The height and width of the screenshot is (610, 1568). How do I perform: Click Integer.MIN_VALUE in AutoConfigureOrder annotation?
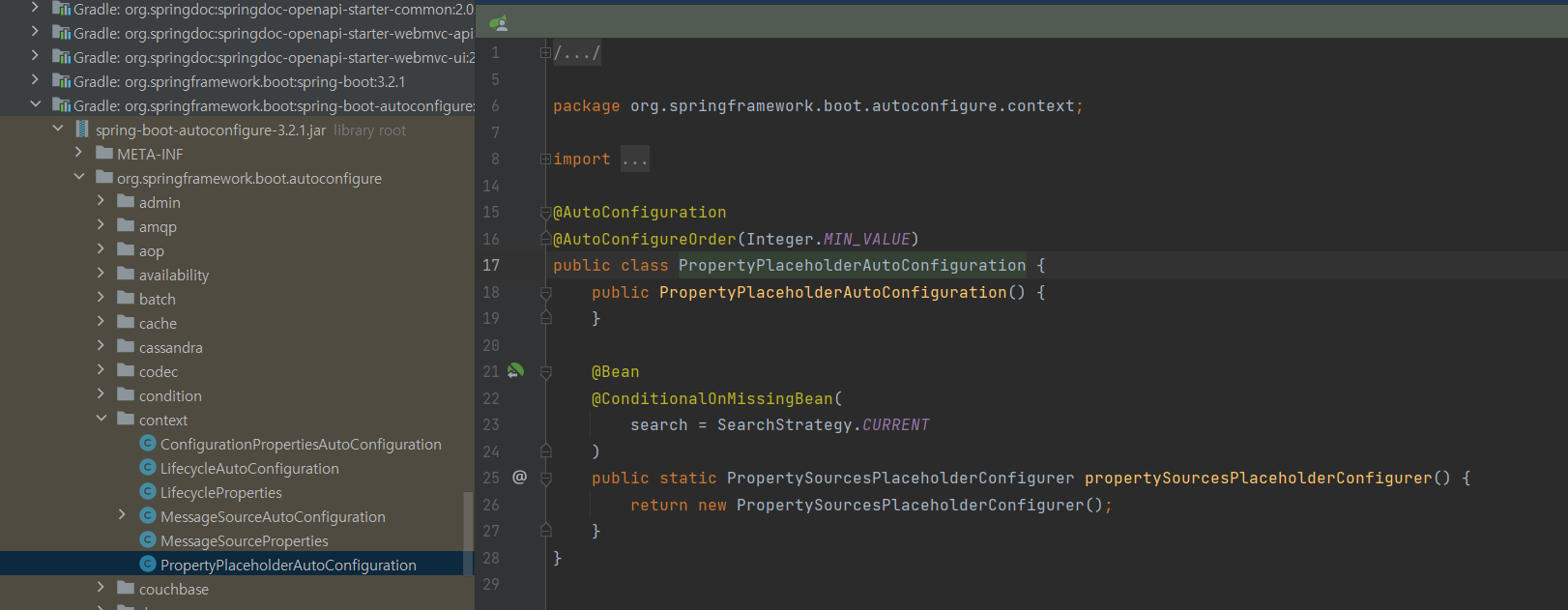pyautogui.click(x=828, y=239)
